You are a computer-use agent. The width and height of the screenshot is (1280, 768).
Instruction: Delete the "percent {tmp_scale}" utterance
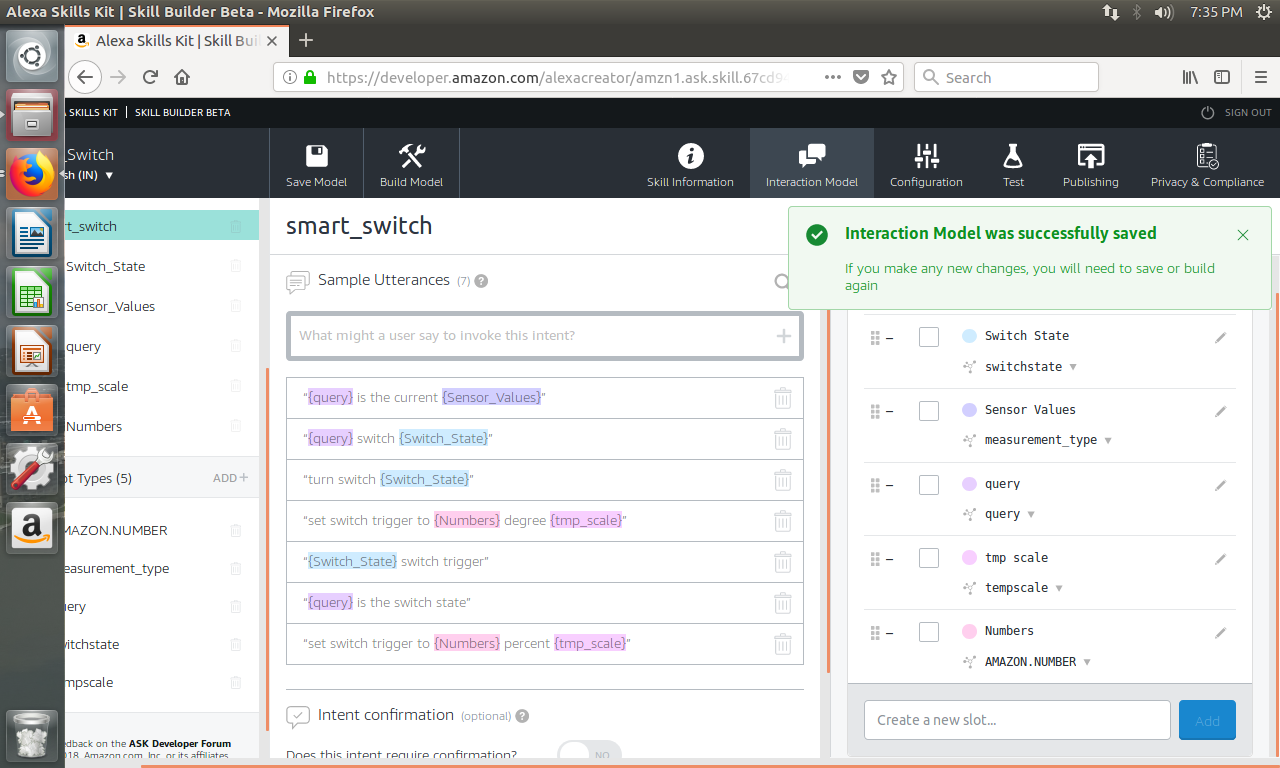[x=783, y=644]
